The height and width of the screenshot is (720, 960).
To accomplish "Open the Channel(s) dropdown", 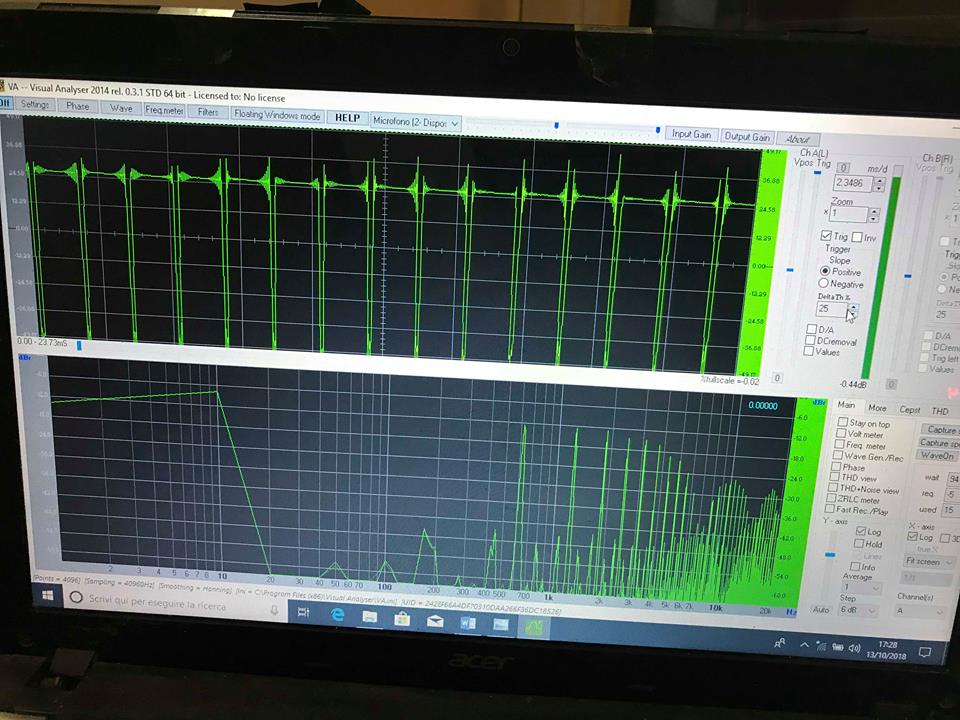I will coord(921,611).
